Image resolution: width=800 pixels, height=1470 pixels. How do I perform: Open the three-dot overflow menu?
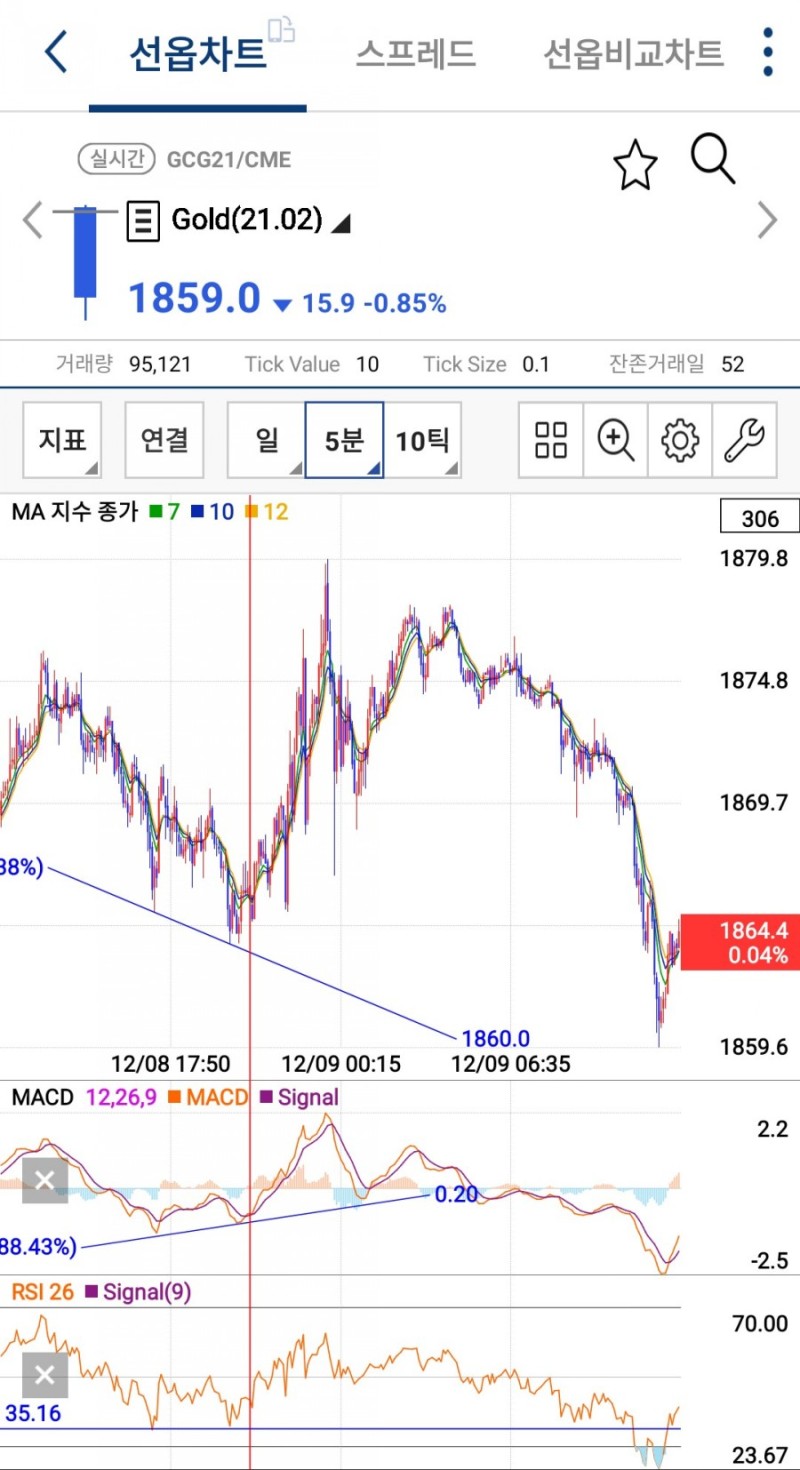(x=767, y=52)
